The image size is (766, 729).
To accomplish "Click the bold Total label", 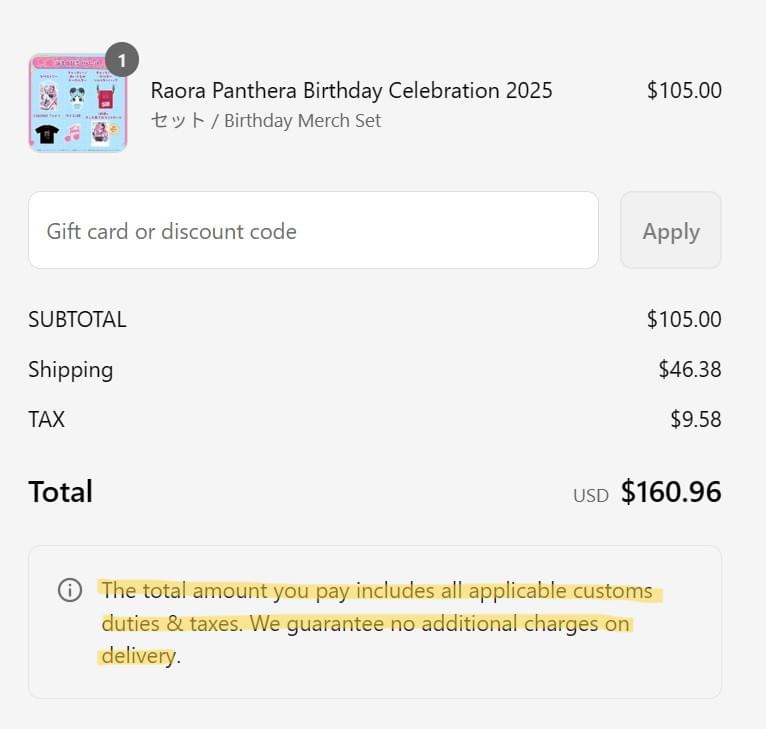I will 61,492.
